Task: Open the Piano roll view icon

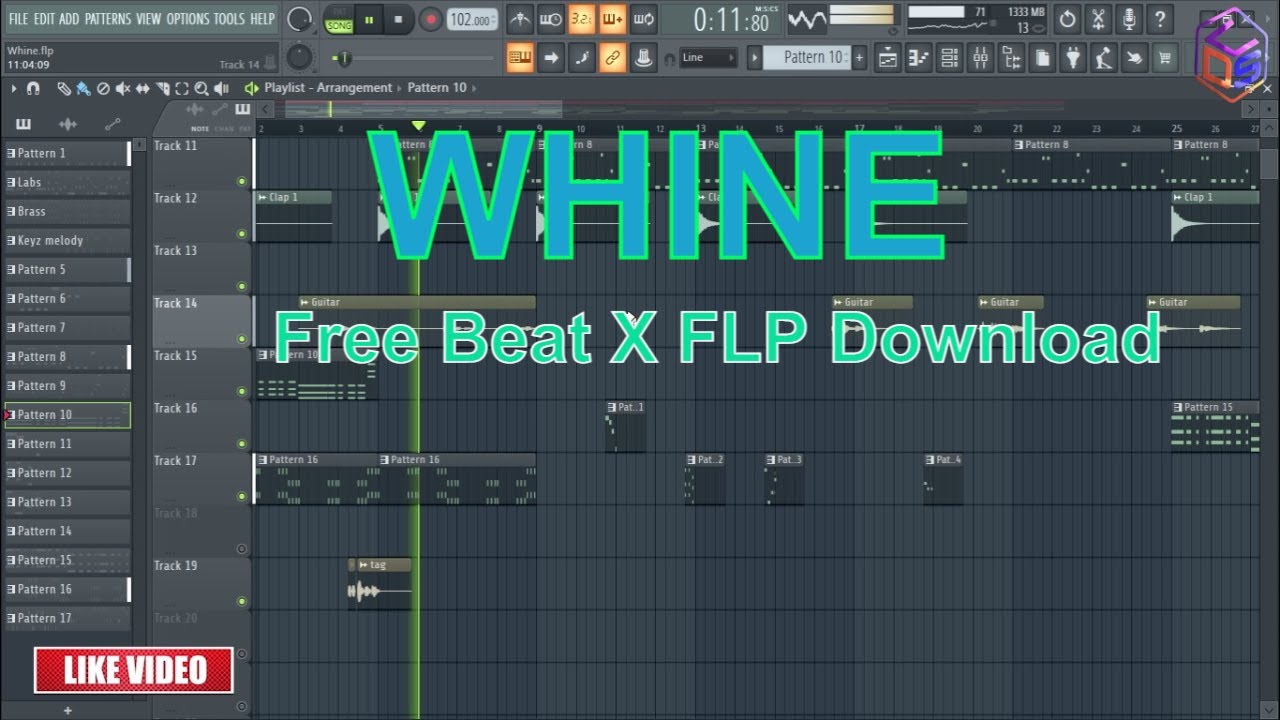Action: (918, 58)
